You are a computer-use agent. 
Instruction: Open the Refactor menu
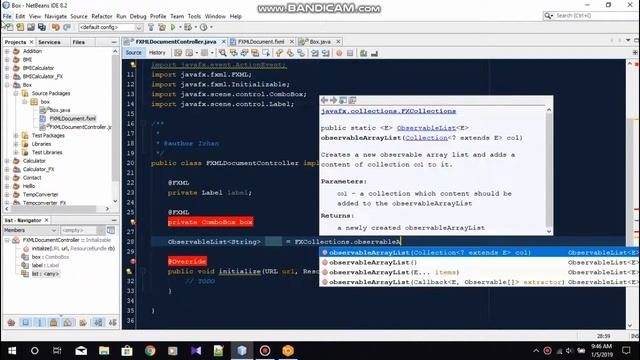click(x=102, y=16)
